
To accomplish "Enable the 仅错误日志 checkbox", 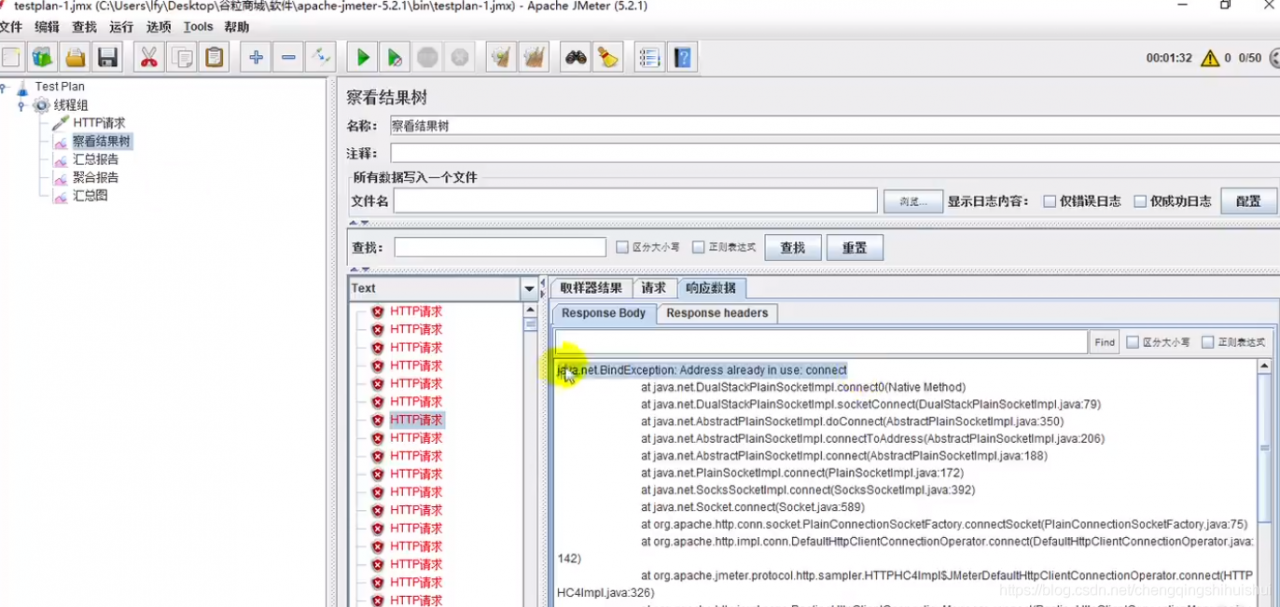I will 1050,201.
